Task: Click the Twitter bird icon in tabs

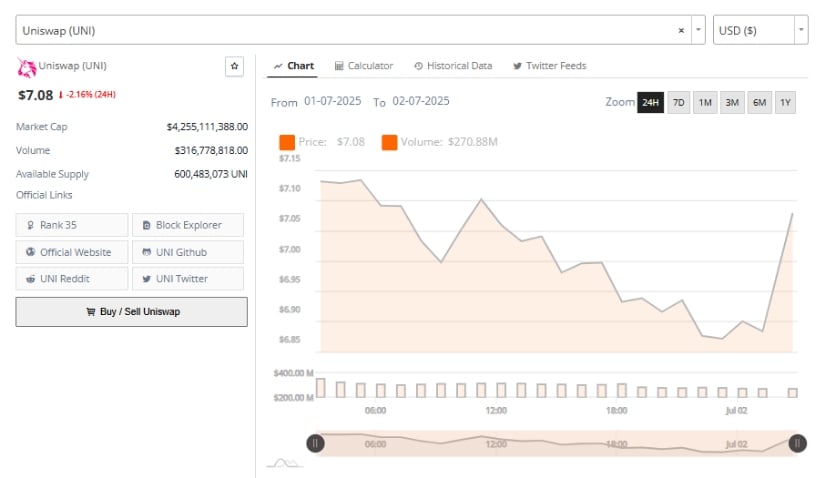Action: [x=517, y=66]
